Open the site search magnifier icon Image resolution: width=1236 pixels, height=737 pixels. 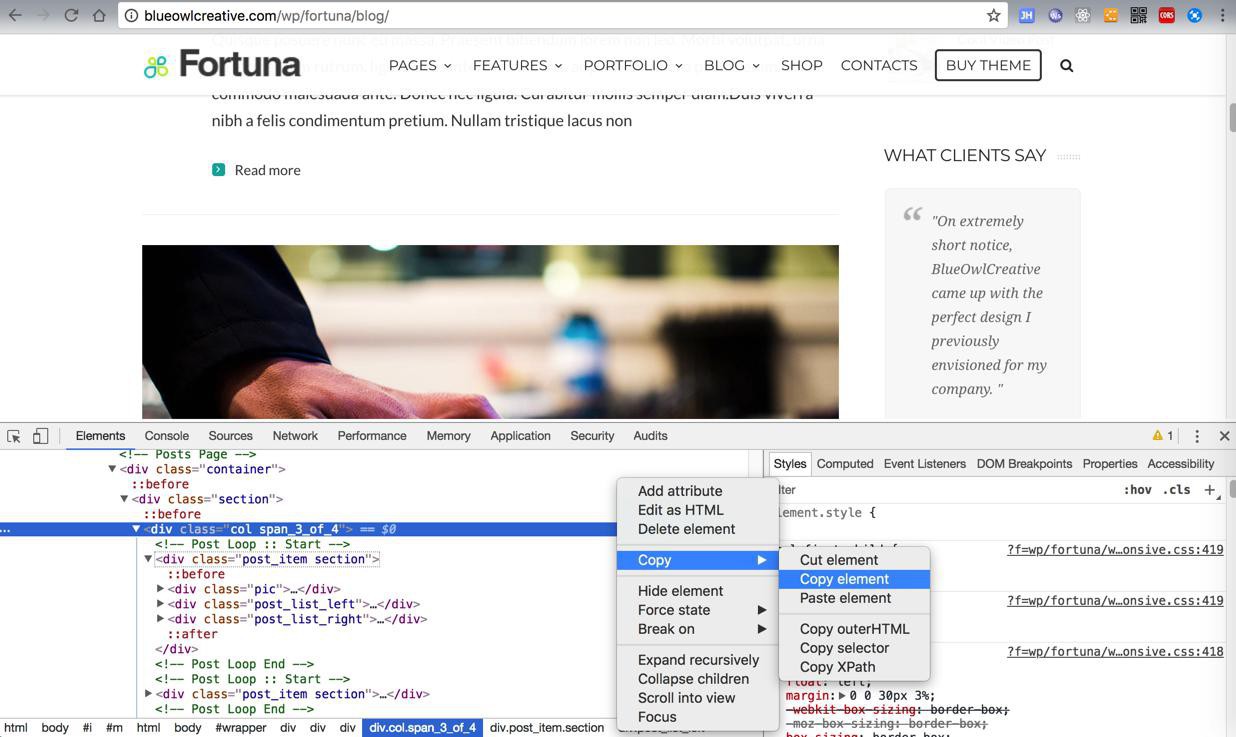pos(1066,65)
